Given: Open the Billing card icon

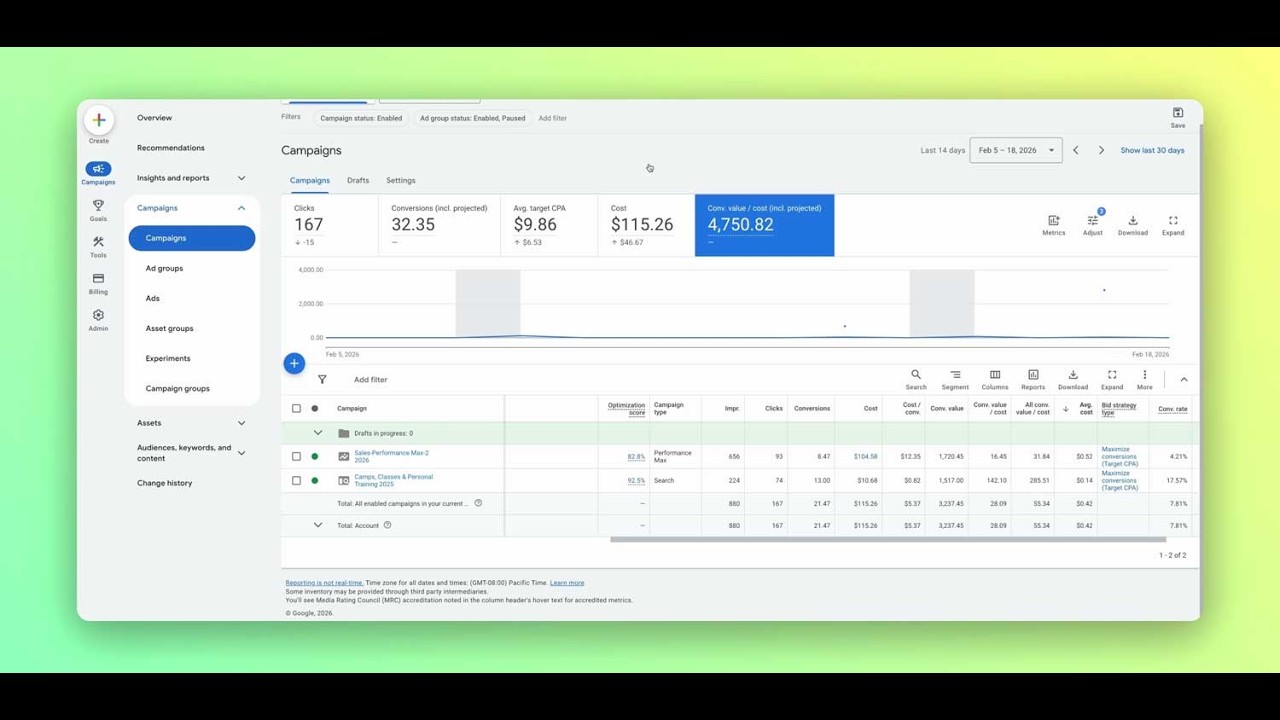Looking at the screenshot, I should click(98, 279).
